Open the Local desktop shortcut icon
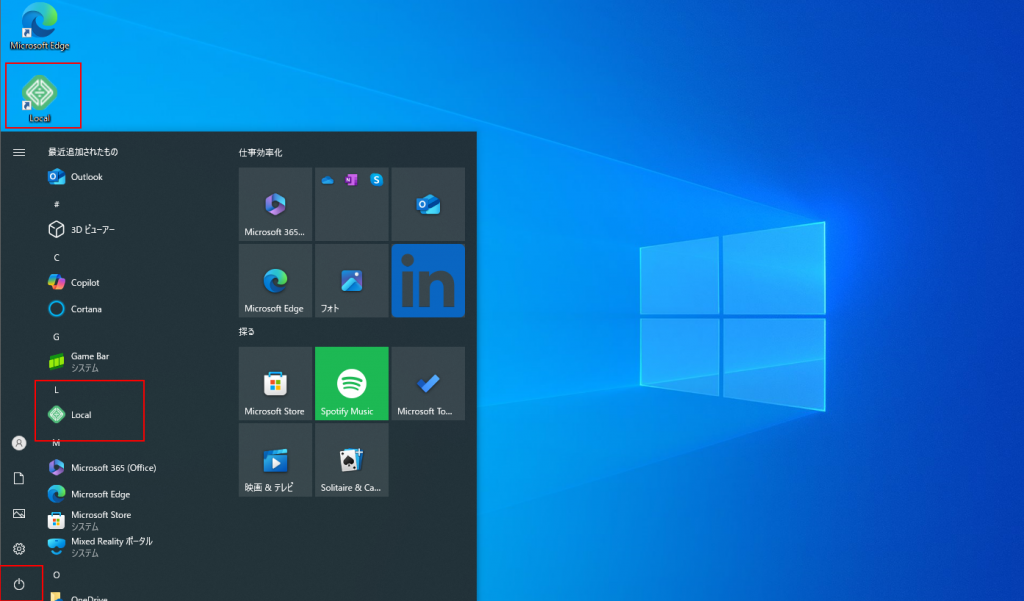The width and height of the screenshot is (1024, 601). point(40,94)
